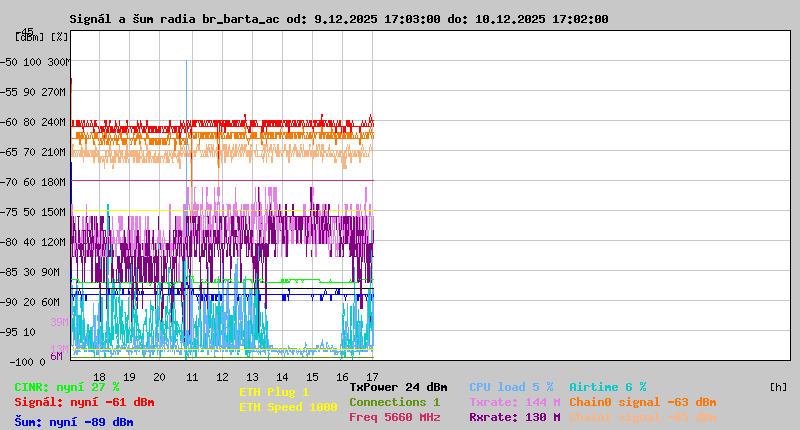The width and height of the screenshot is (800, 430).
Task: Click the hour 20 label on time axis
Action: point(159,376)
